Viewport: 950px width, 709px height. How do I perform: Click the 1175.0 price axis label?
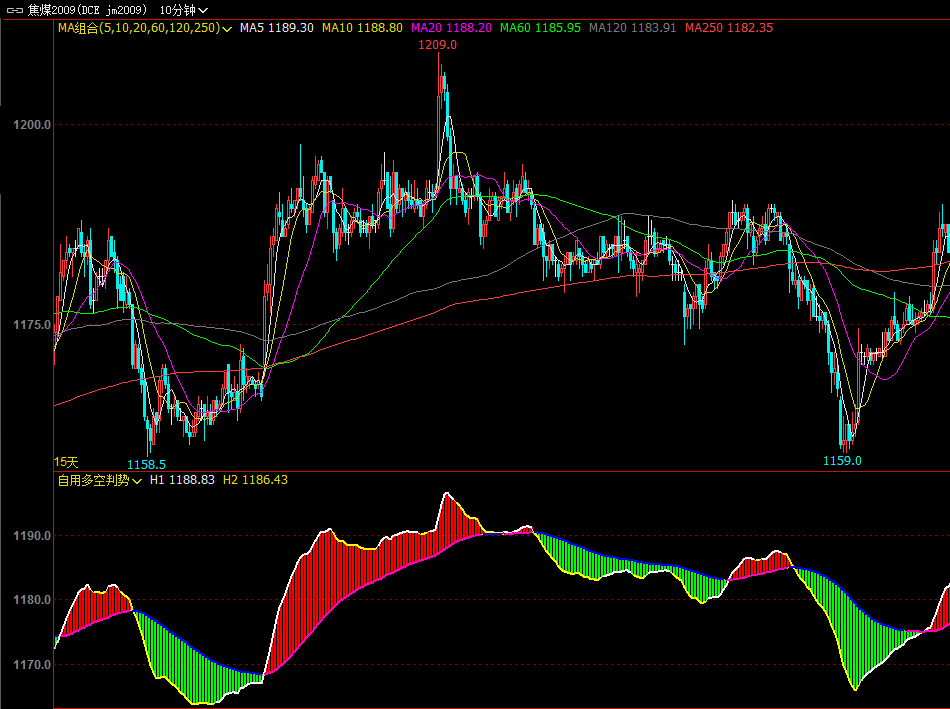coord(32,325)
